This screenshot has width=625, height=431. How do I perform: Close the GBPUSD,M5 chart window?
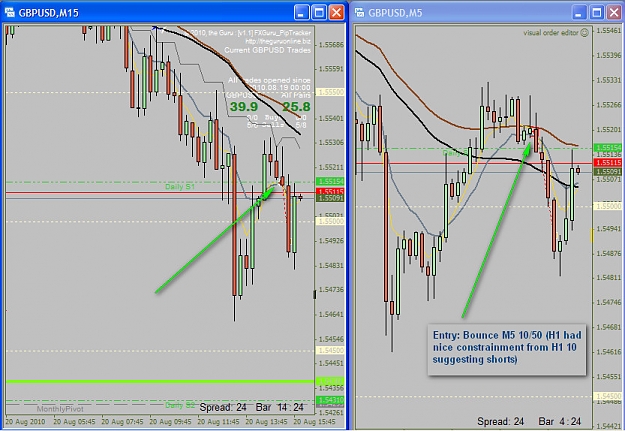click(615, 13)
